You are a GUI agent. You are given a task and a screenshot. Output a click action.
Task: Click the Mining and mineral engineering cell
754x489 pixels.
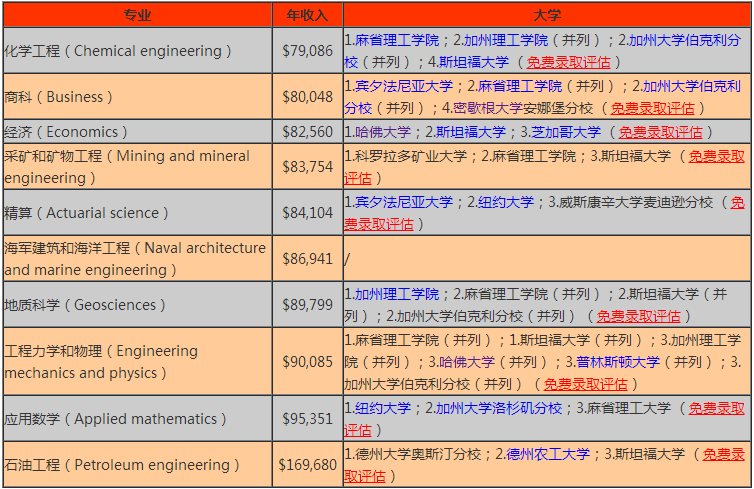pos(138,166)
